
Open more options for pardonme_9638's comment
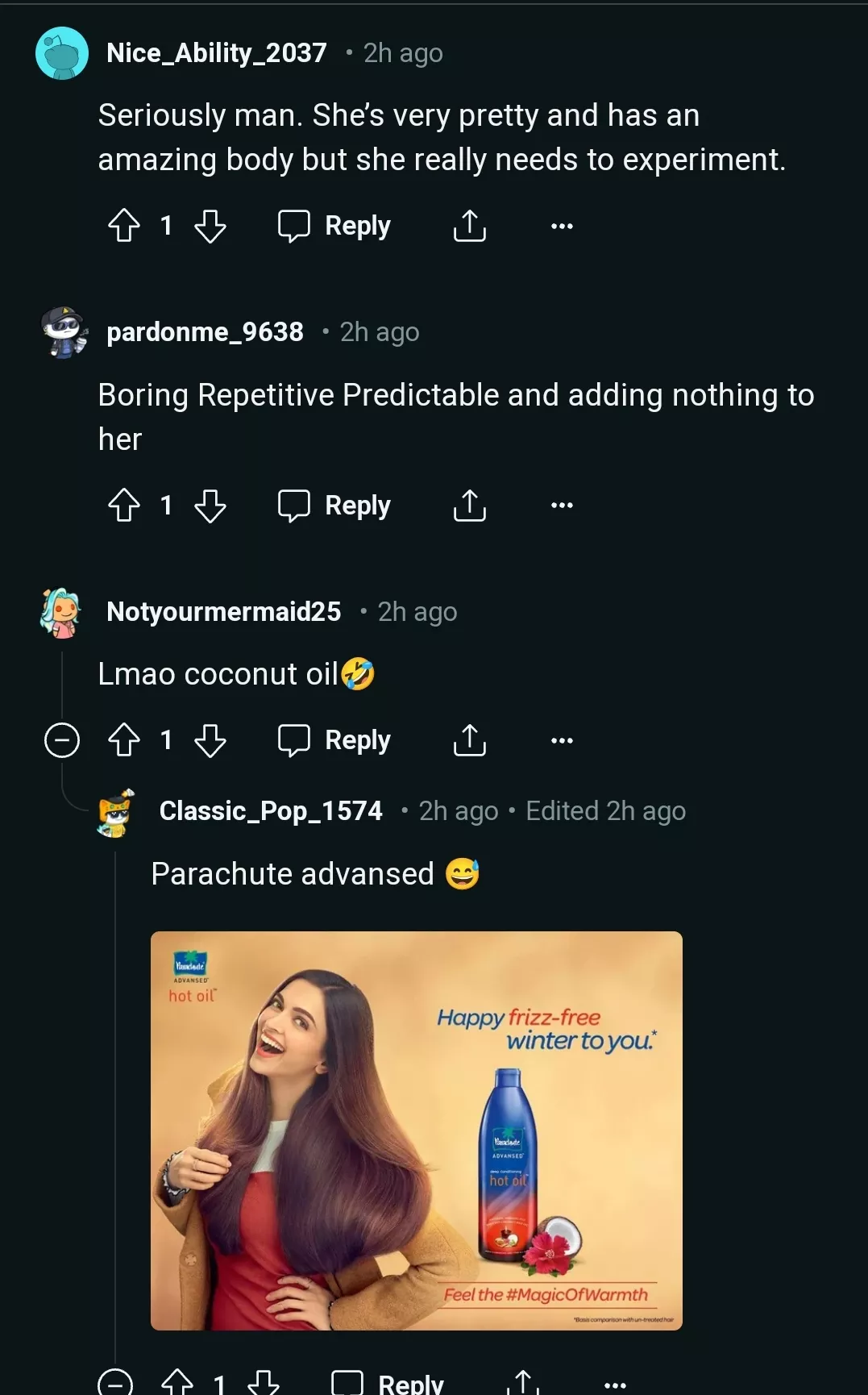[562, 506]
